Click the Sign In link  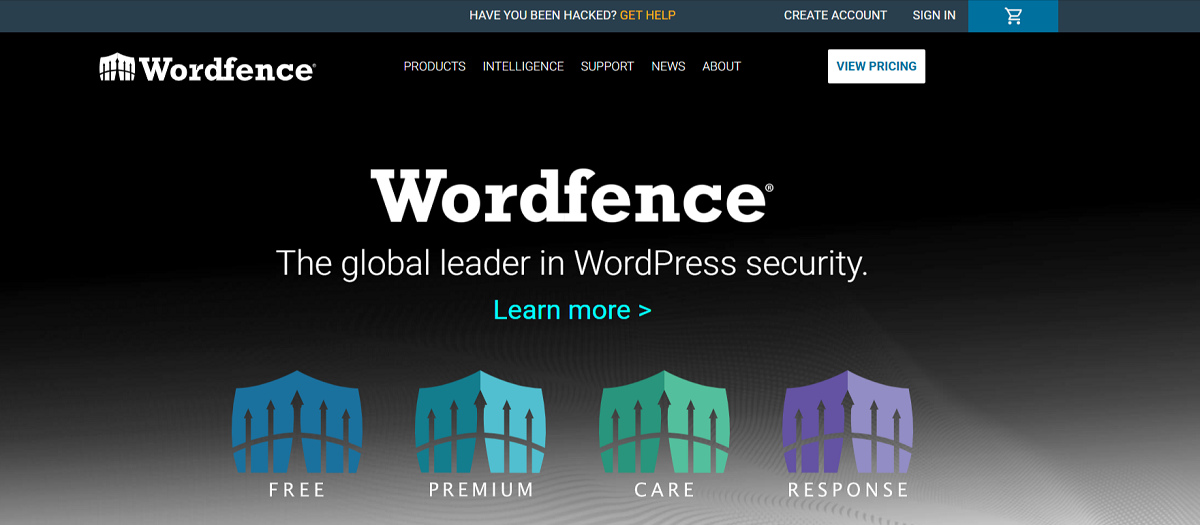click(934, 16)
